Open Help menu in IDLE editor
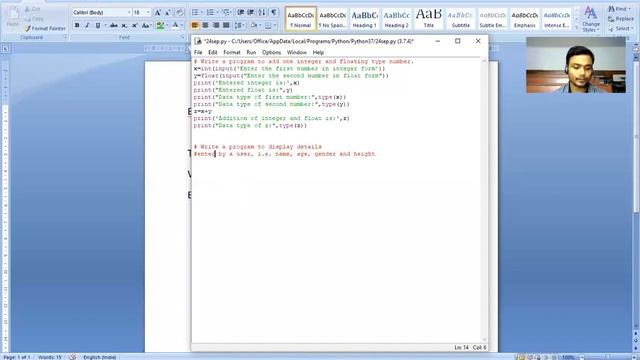Image resolution: width=640 pixels, height=360 pixels. (x=318, y=53)
